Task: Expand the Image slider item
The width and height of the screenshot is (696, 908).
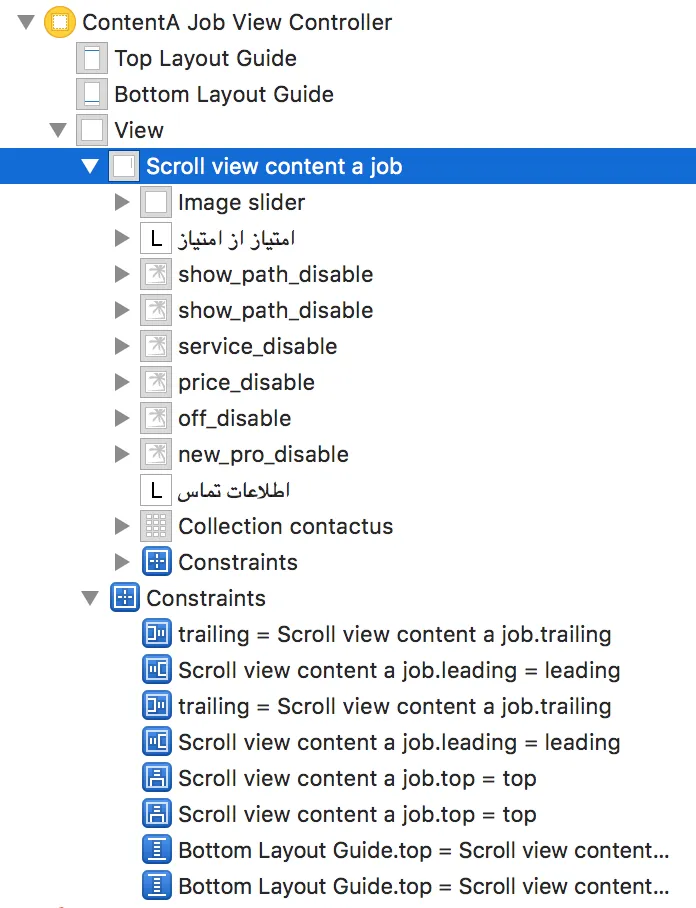Action: pos(123,202)
